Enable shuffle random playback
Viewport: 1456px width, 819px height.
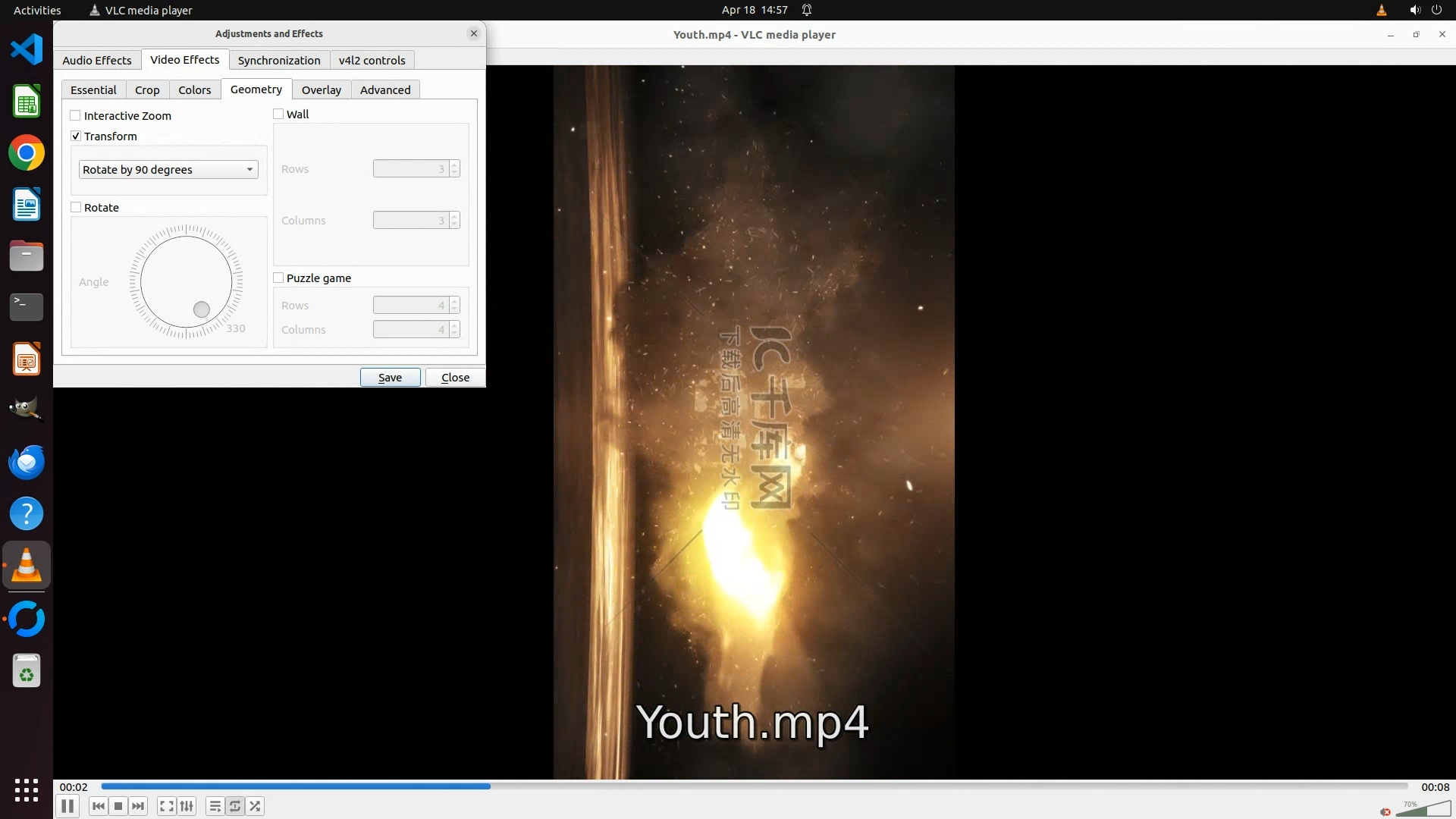(x=256, y=806)
